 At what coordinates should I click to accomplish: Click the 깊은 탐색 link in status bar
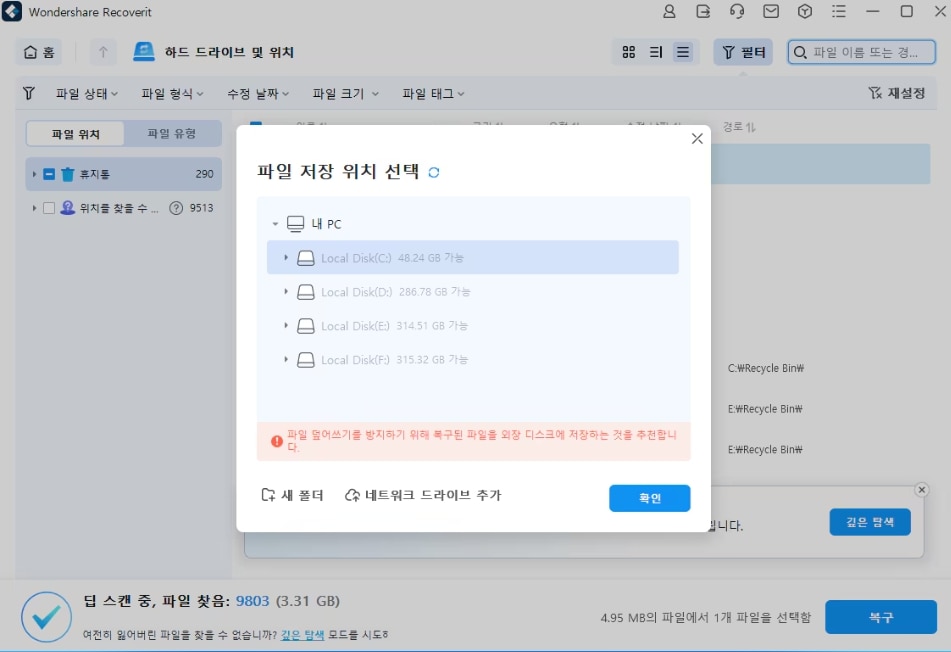click(302, 634)
